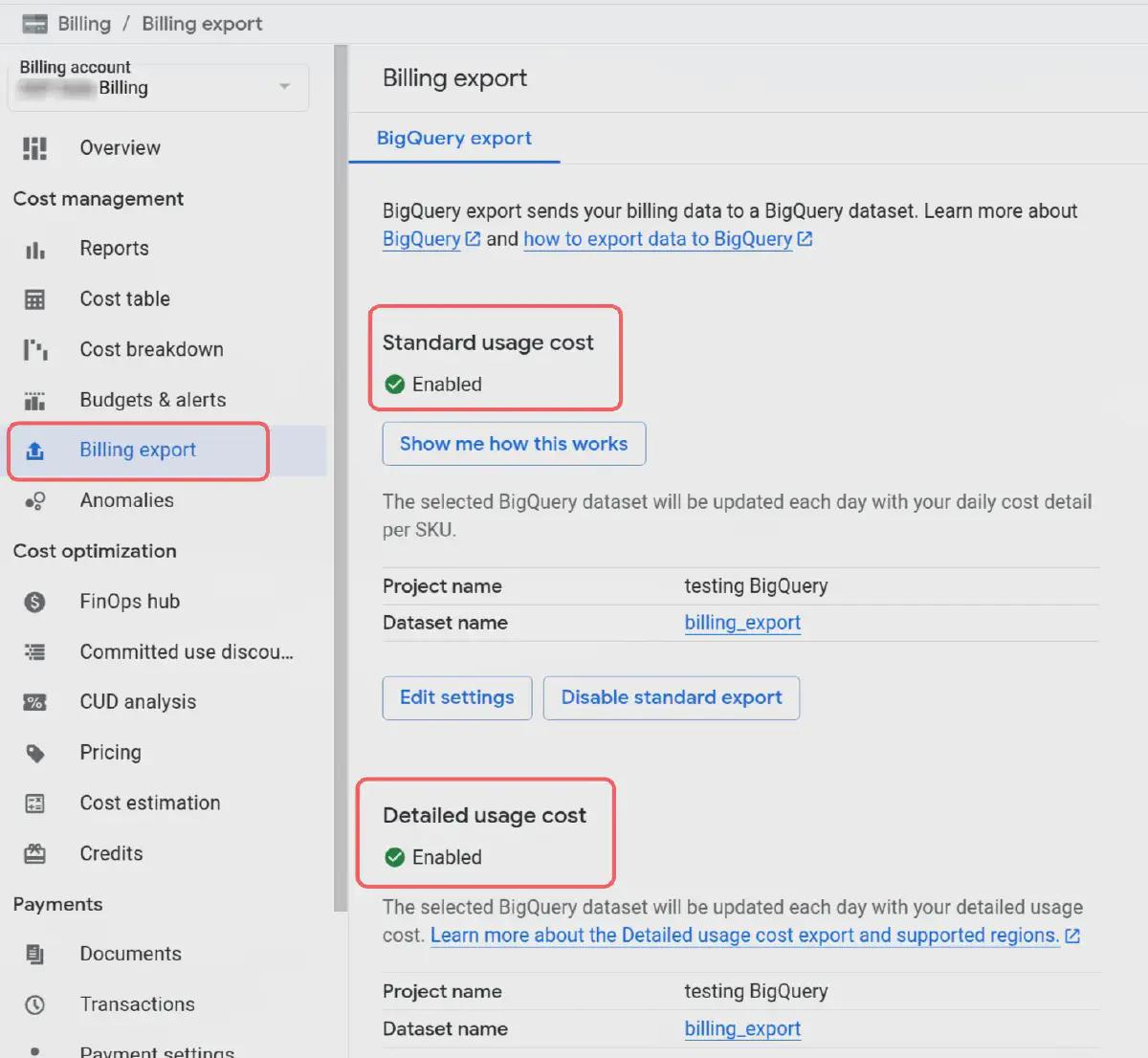The height and width of the screenshot is (1058, 1148).
Task: Open how to export data to BigQuery link
Action: point(657,239)
